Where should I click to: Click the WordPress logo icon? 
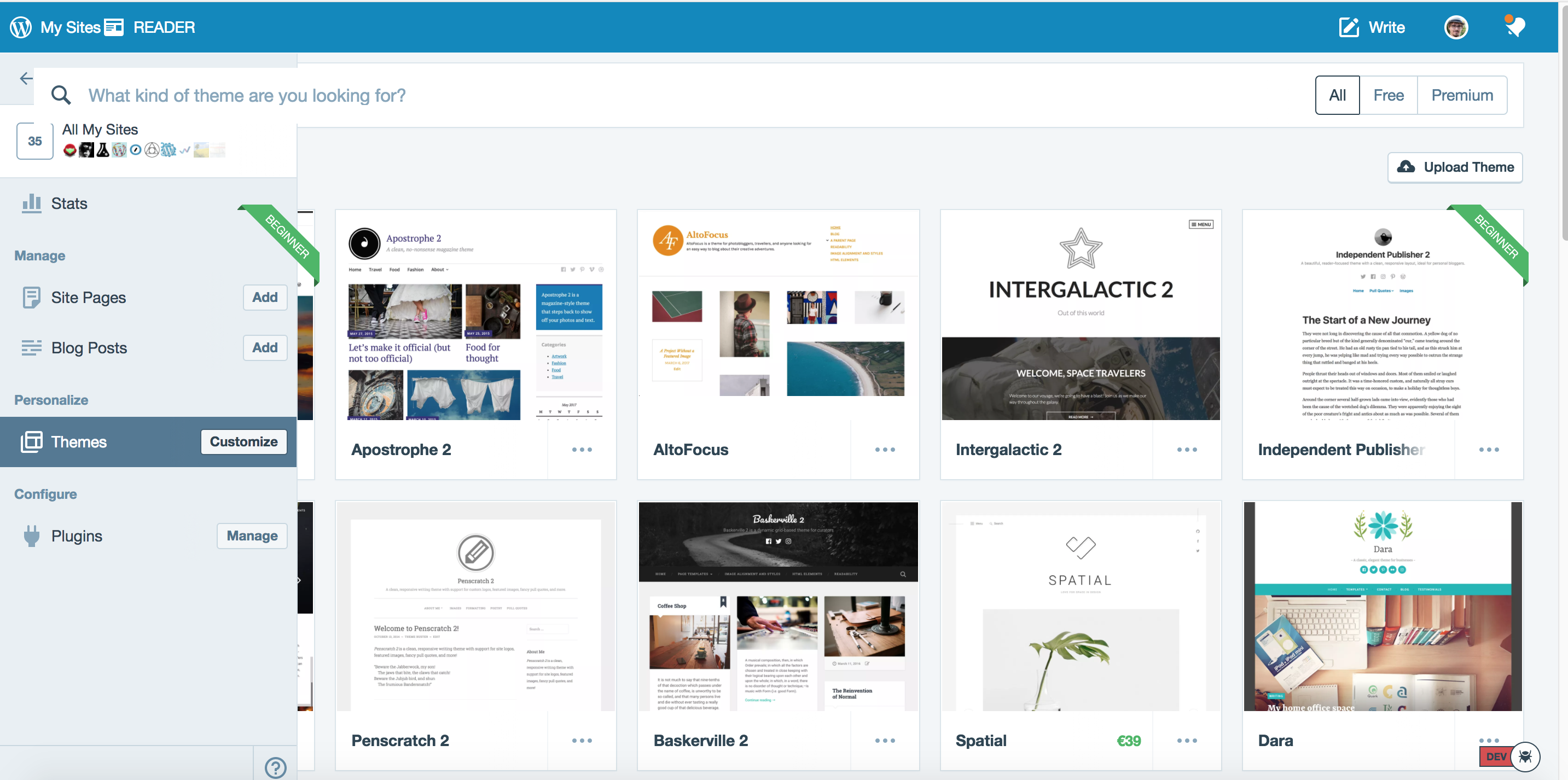(x=21, y=27)
